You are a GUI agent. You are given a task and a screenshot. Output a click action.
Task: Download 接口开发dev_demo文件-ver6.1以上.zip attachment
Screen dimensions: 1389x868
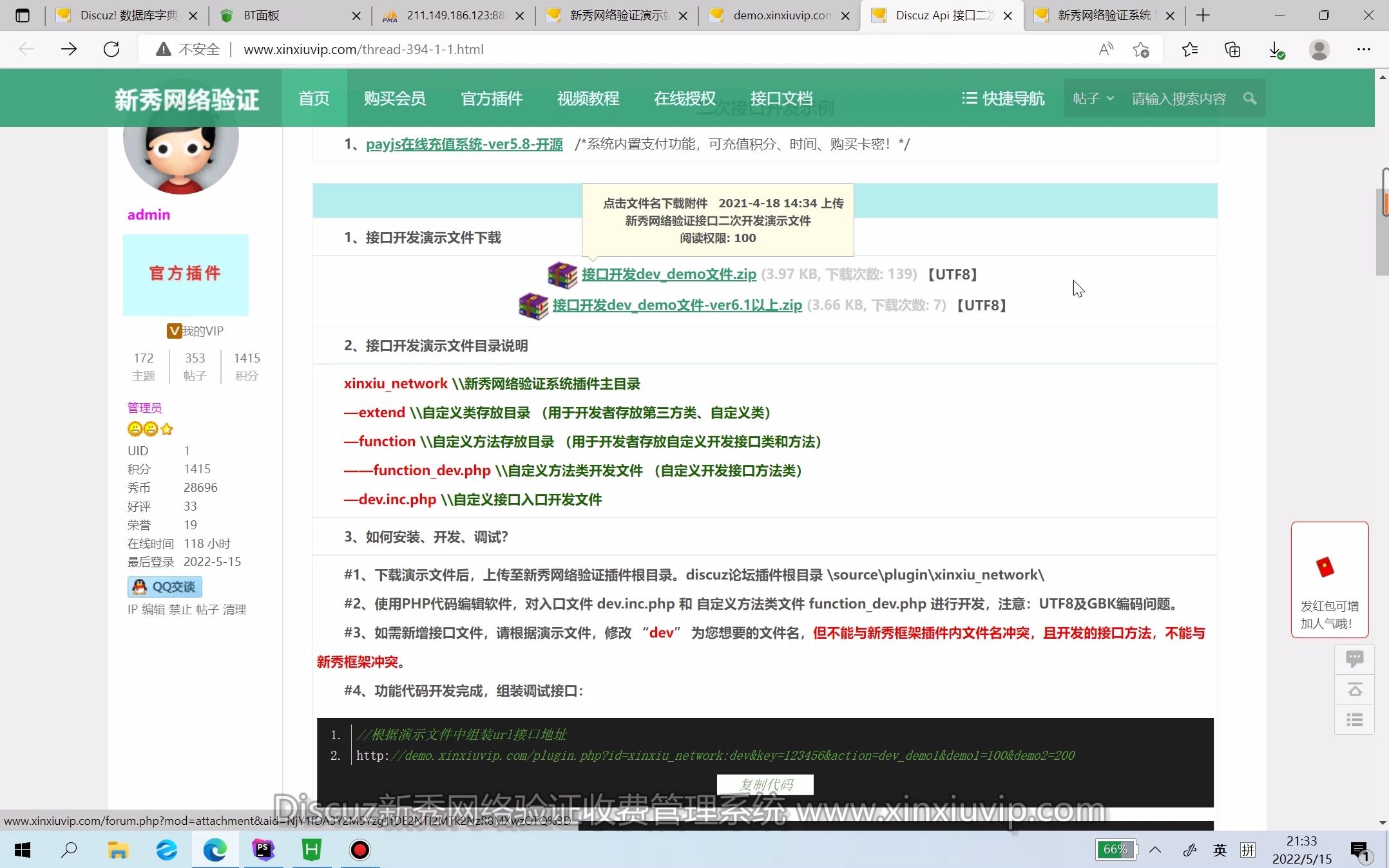677,305
